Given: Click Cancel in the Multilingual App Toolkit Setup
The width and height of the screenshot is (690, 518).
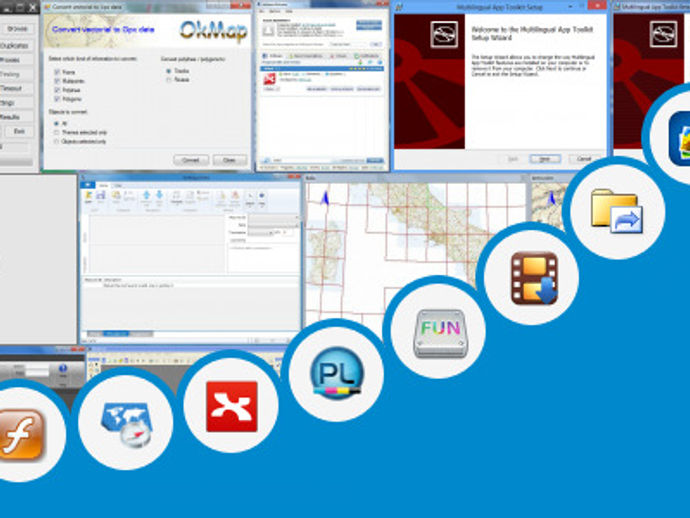Looking at the screenshot, I should (584, 159).
